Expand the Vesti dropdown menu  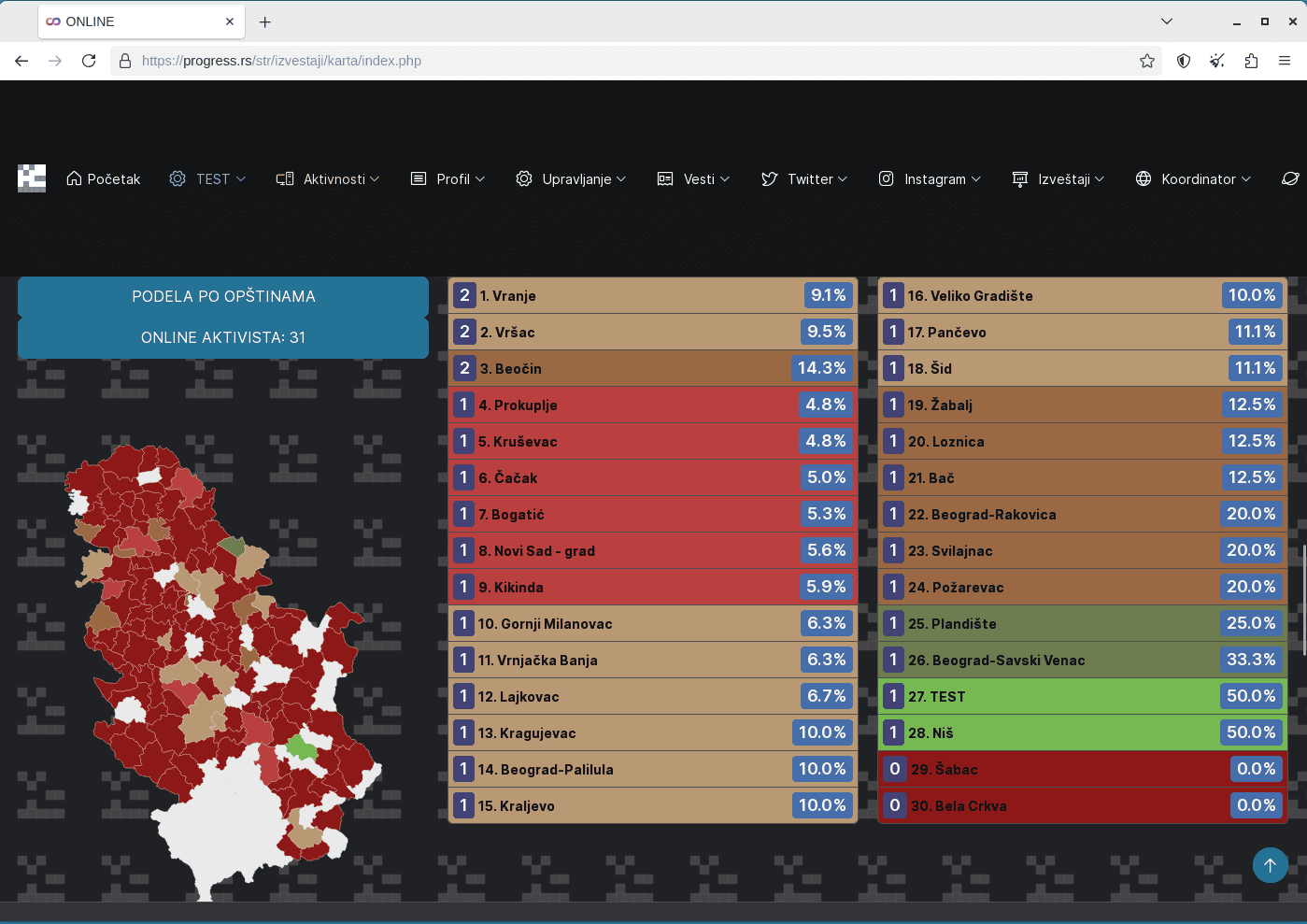coord(693,178)
